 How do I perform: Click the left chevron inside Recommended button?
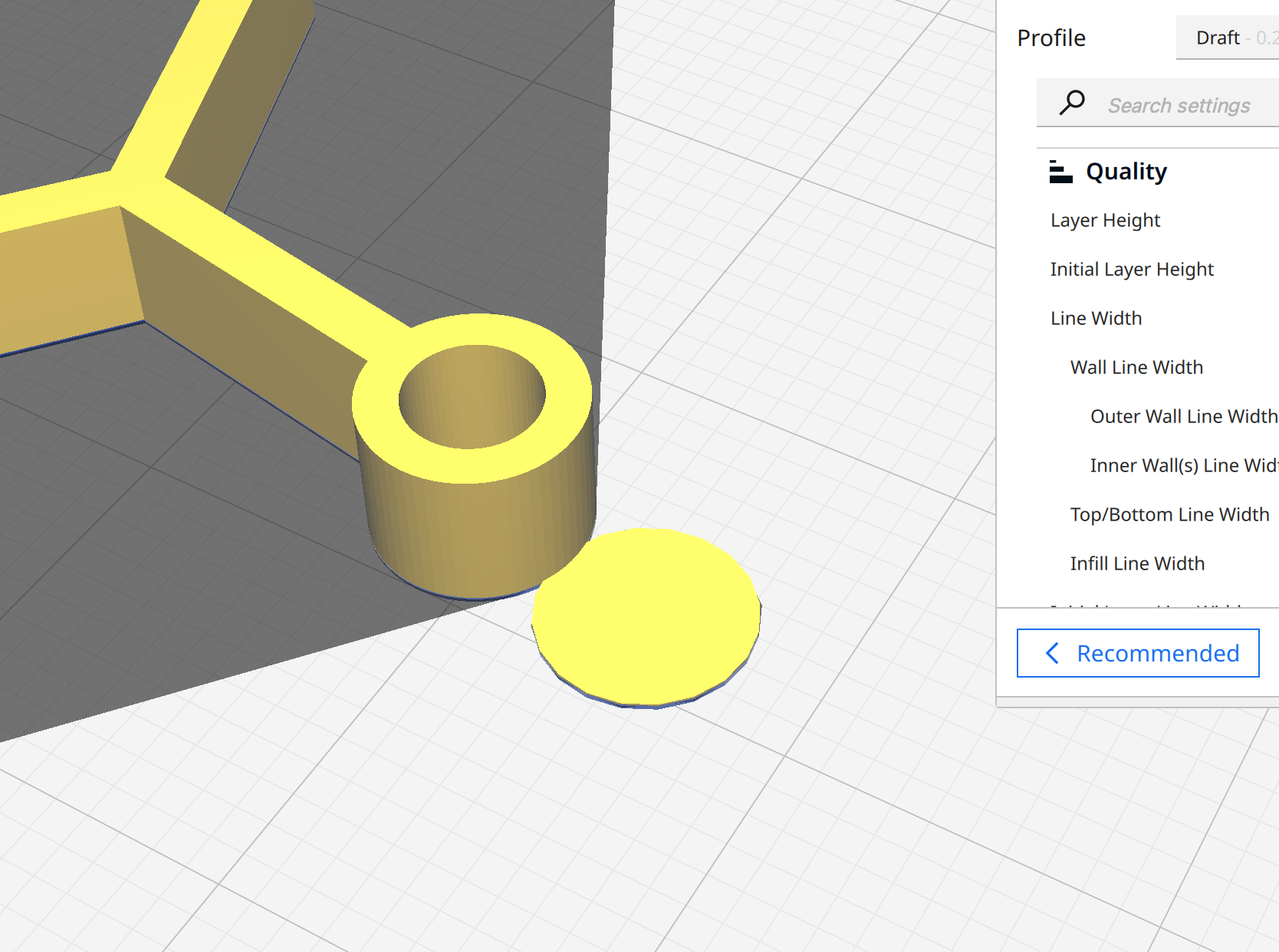tap(1051, 654)
